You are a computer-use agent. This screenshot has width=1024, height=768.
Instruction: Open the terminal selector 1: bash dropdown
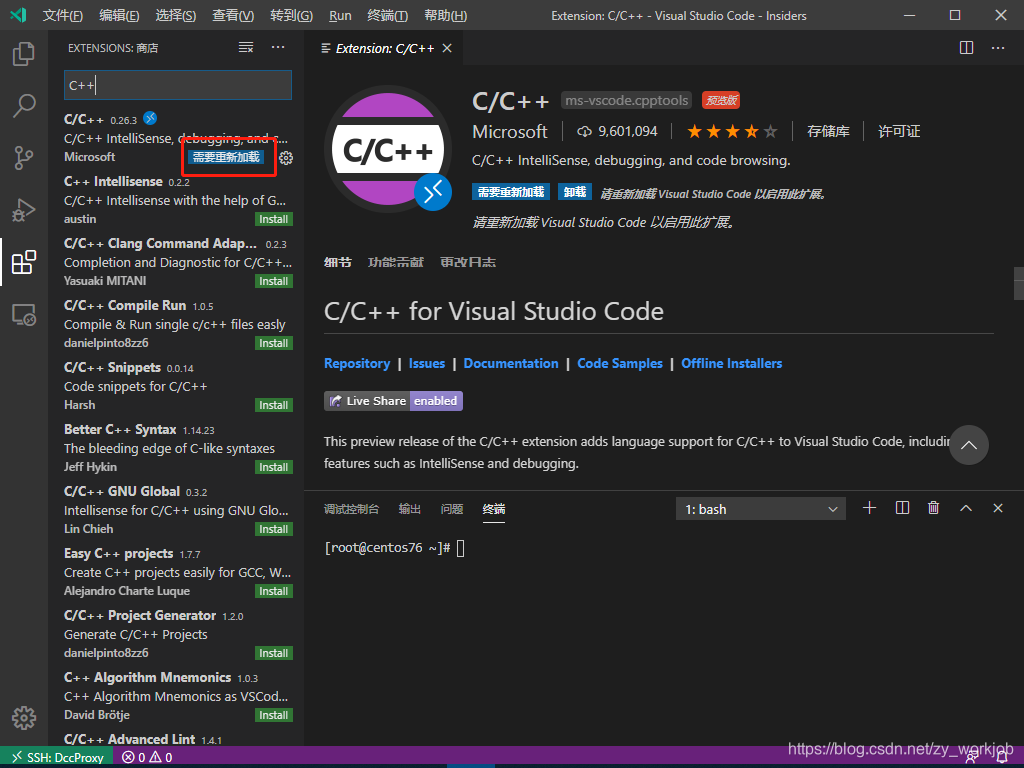pyautogui.click(x=761, y=509)
